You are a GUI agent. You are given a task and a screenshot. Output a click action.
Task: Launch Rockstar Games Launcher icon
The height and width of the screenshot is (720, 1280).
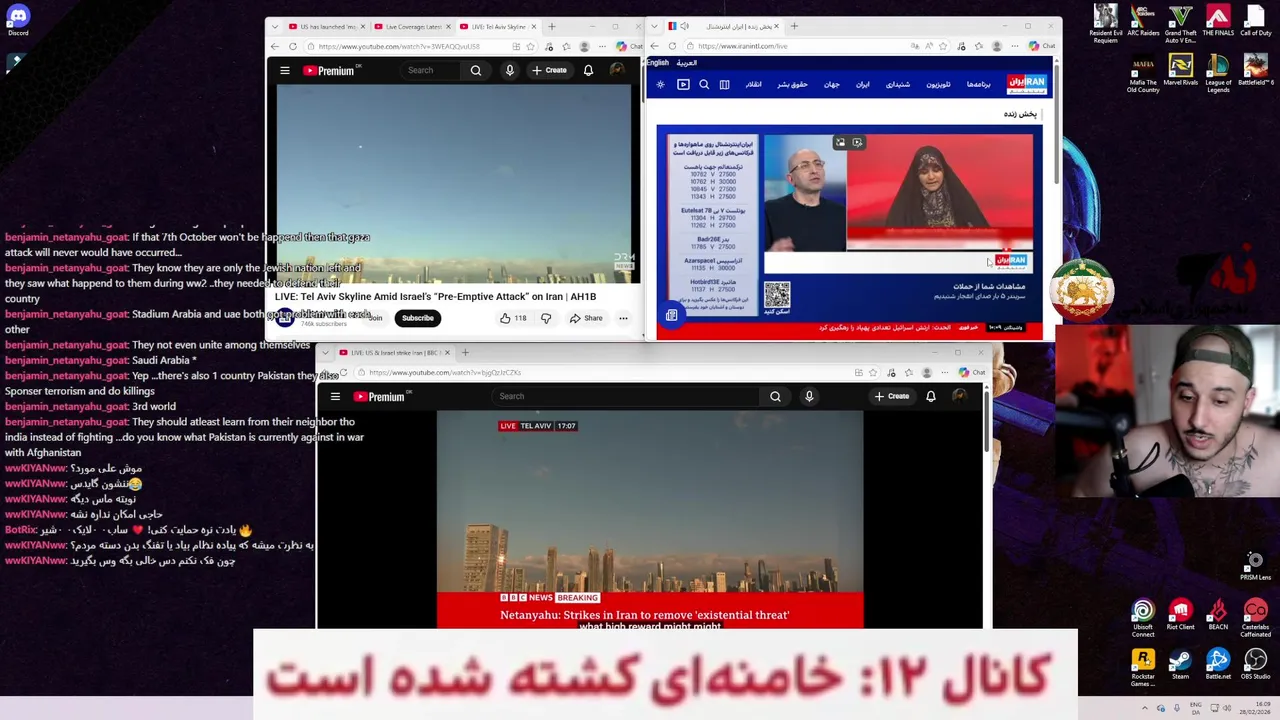[1143, 668]
